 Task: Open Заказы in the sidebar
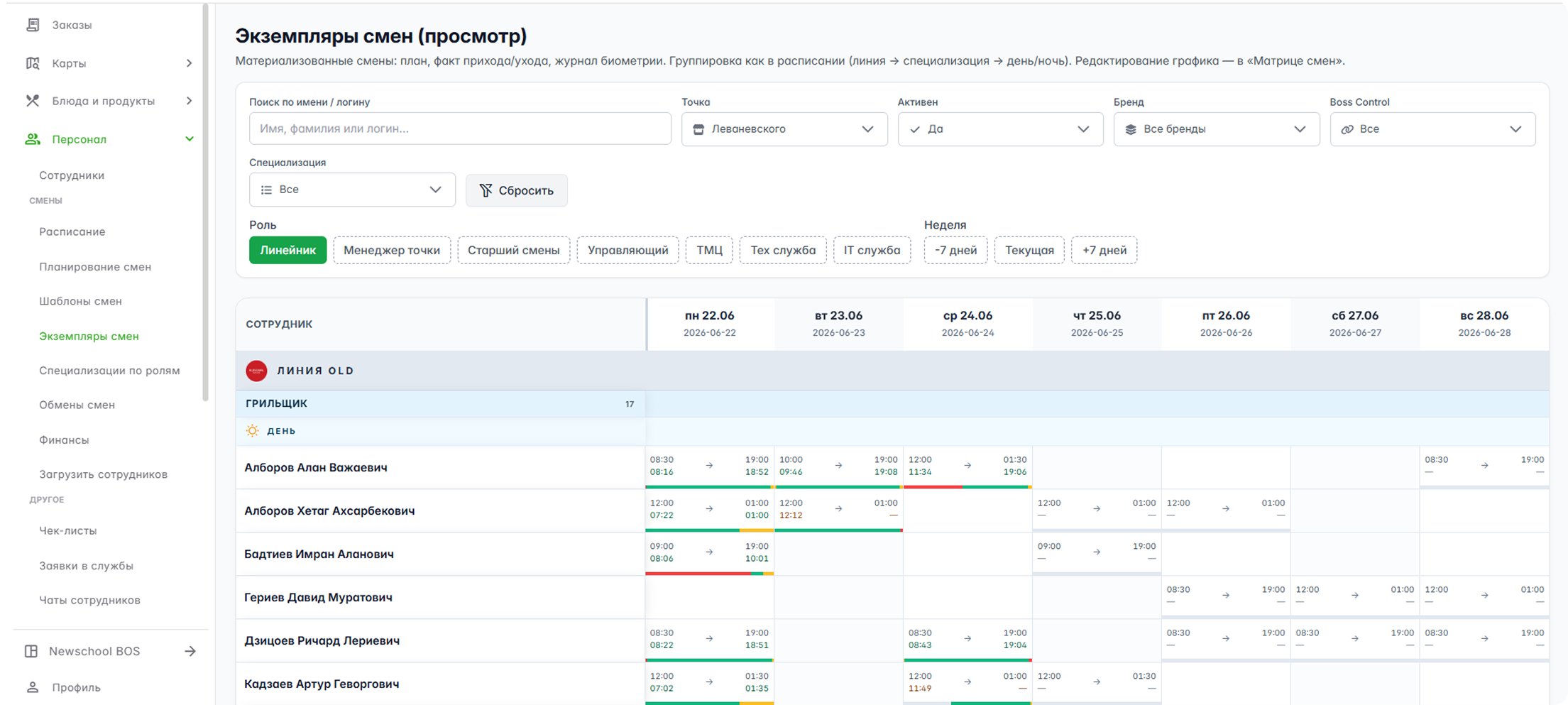72,25
